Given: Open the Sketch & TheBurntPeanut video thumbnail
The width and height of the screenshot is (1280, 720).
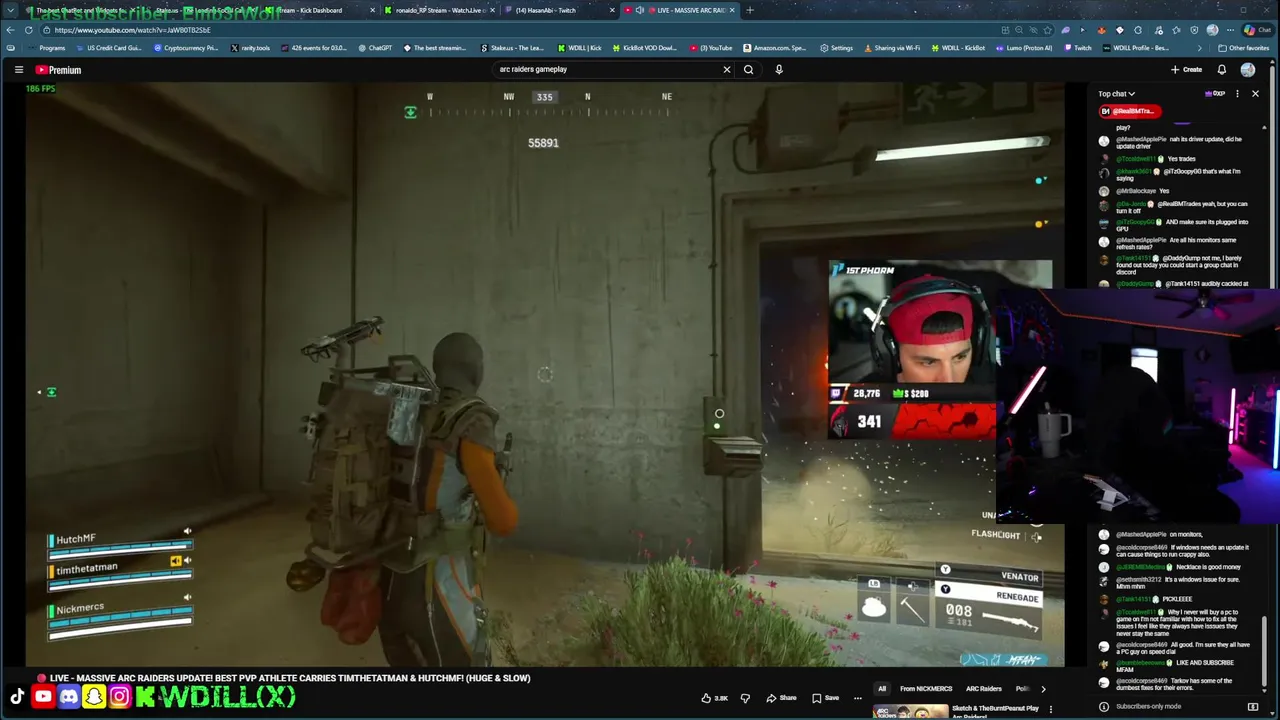Looking at the screenshot, I should click(910, 712).
